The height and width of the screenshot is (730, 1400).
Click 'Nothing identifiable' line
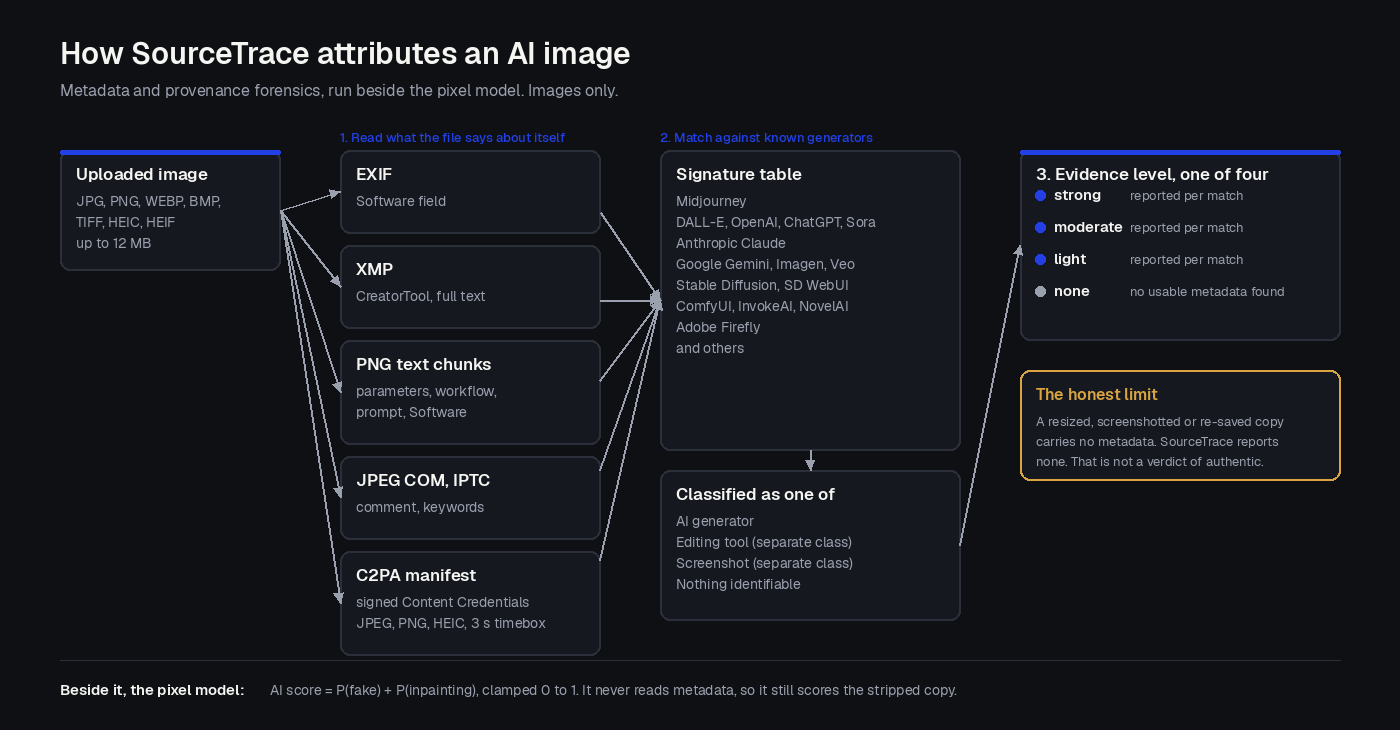(738, 584)
